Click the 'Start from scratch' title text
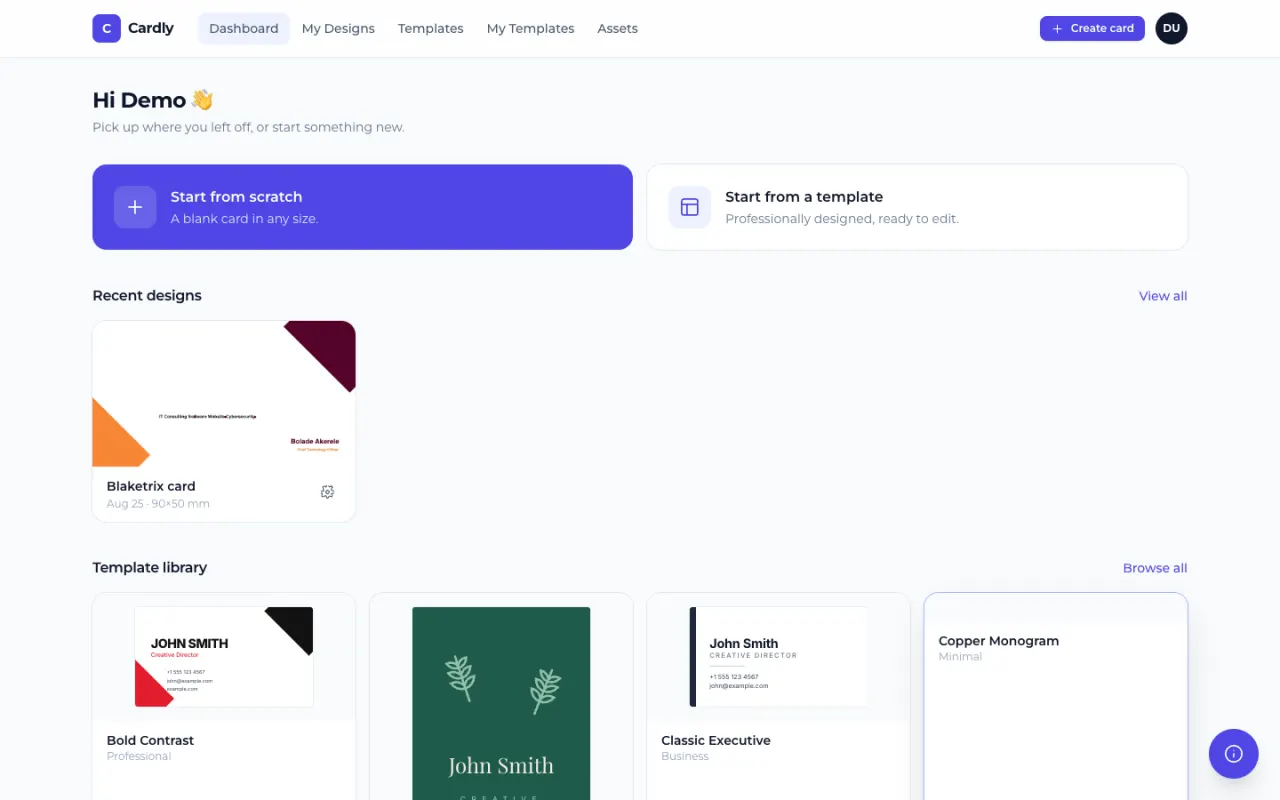The width and height of the screenshot is (1280, 800). click(x=236, y=197)
